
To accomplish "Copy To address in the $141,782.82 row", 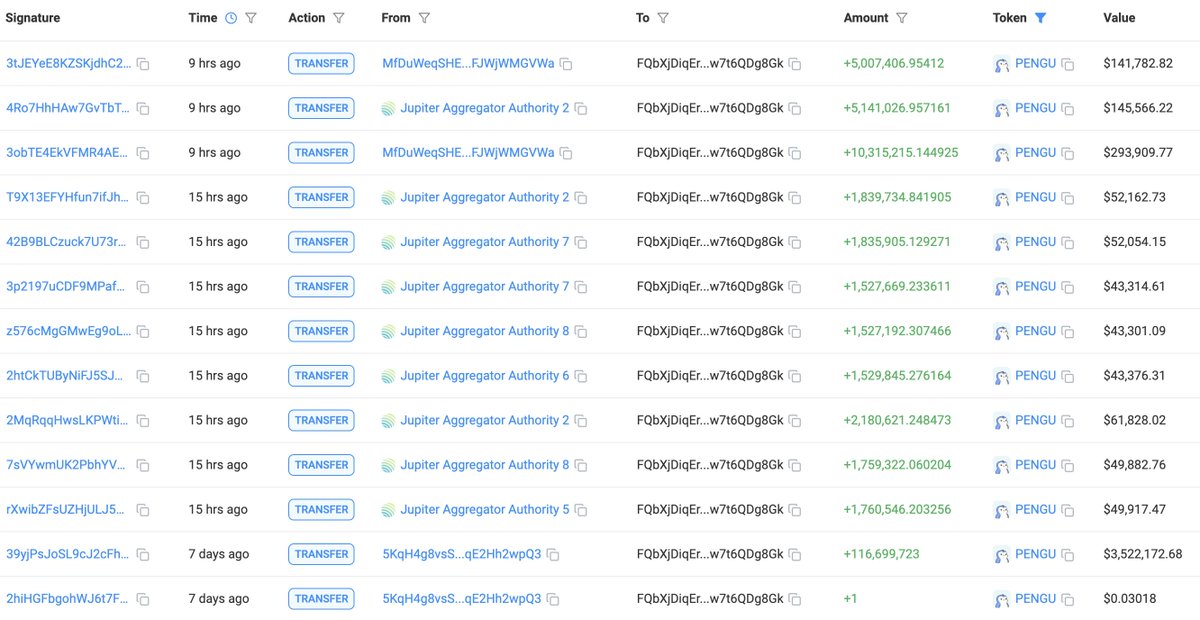I will (x=795, y=64).
